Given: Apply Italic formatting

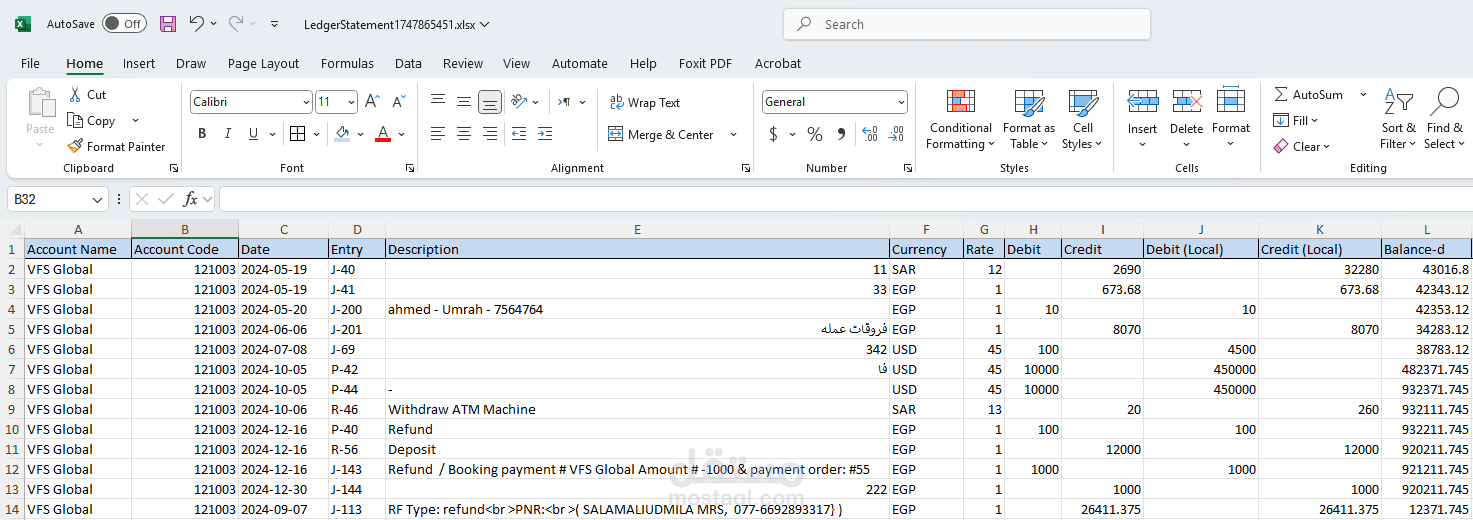Looking at the screenshot, I should [x=227, y=134].
